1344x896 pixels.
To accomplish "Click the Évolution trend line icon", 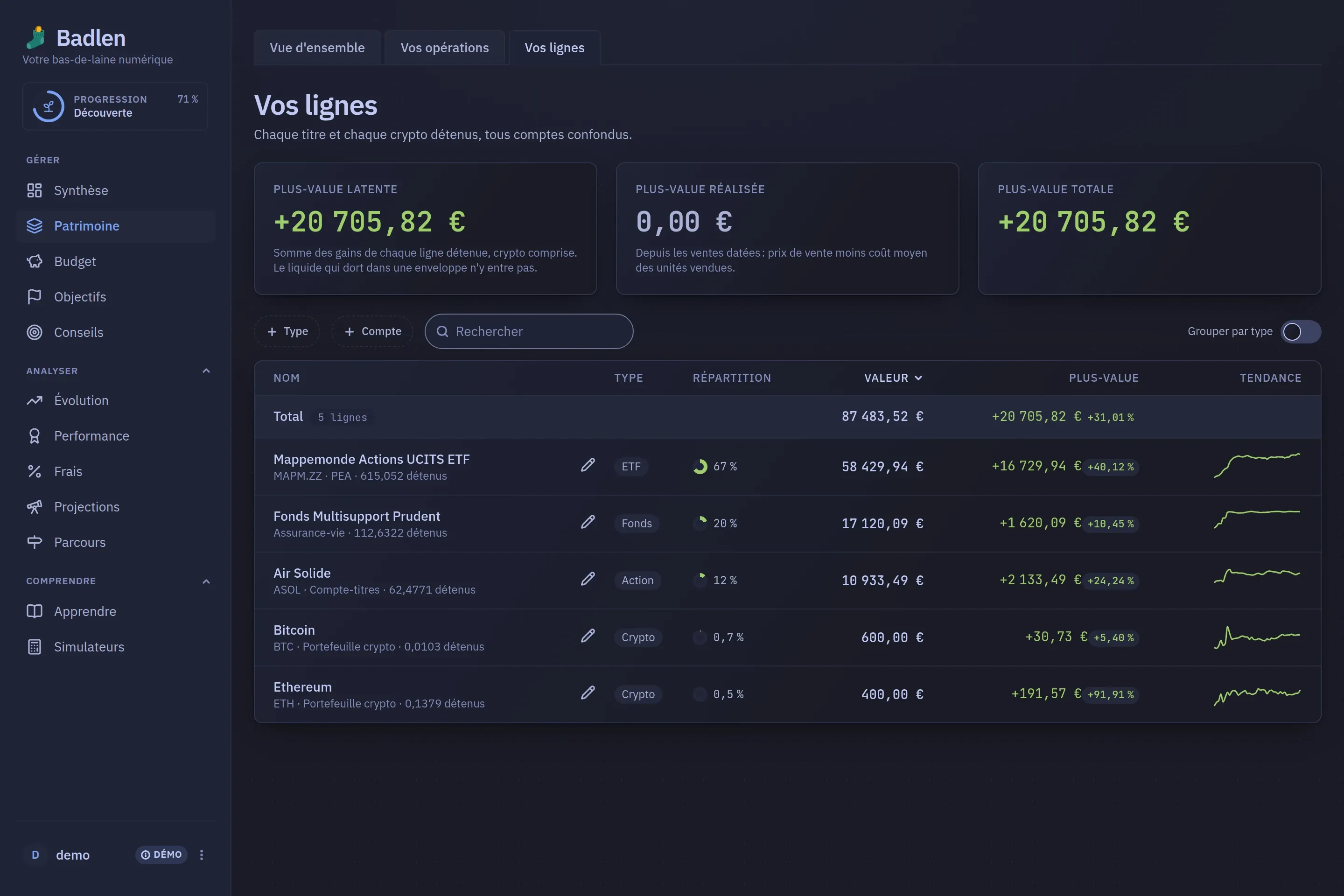I will (x=34, y=400).
